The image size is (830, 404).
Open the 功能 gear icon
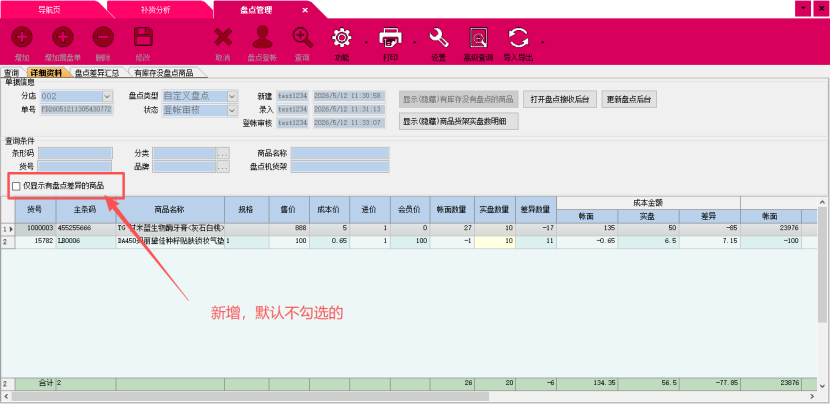(x=342, y=38)
